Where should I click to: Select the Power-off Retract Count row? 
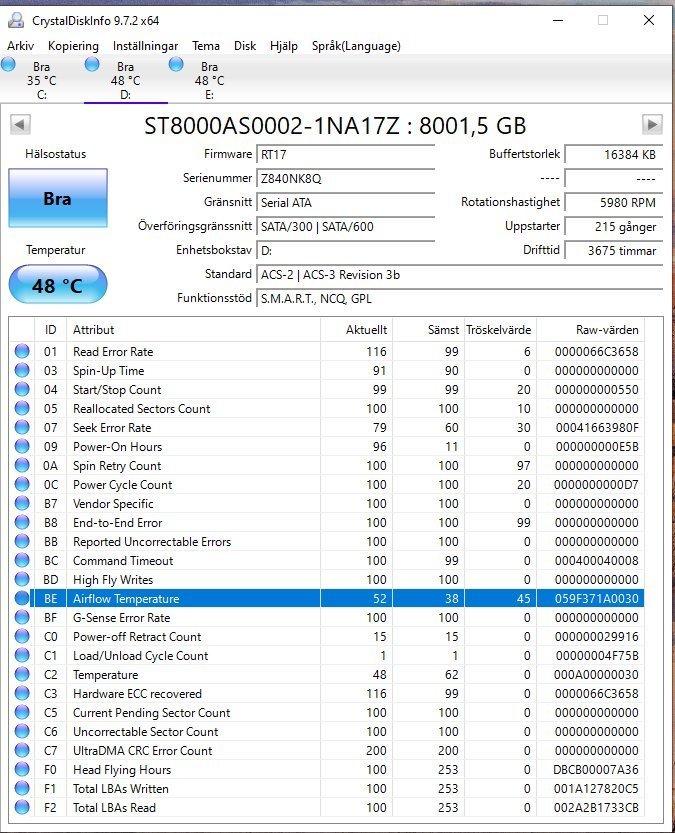pos(327,636)
